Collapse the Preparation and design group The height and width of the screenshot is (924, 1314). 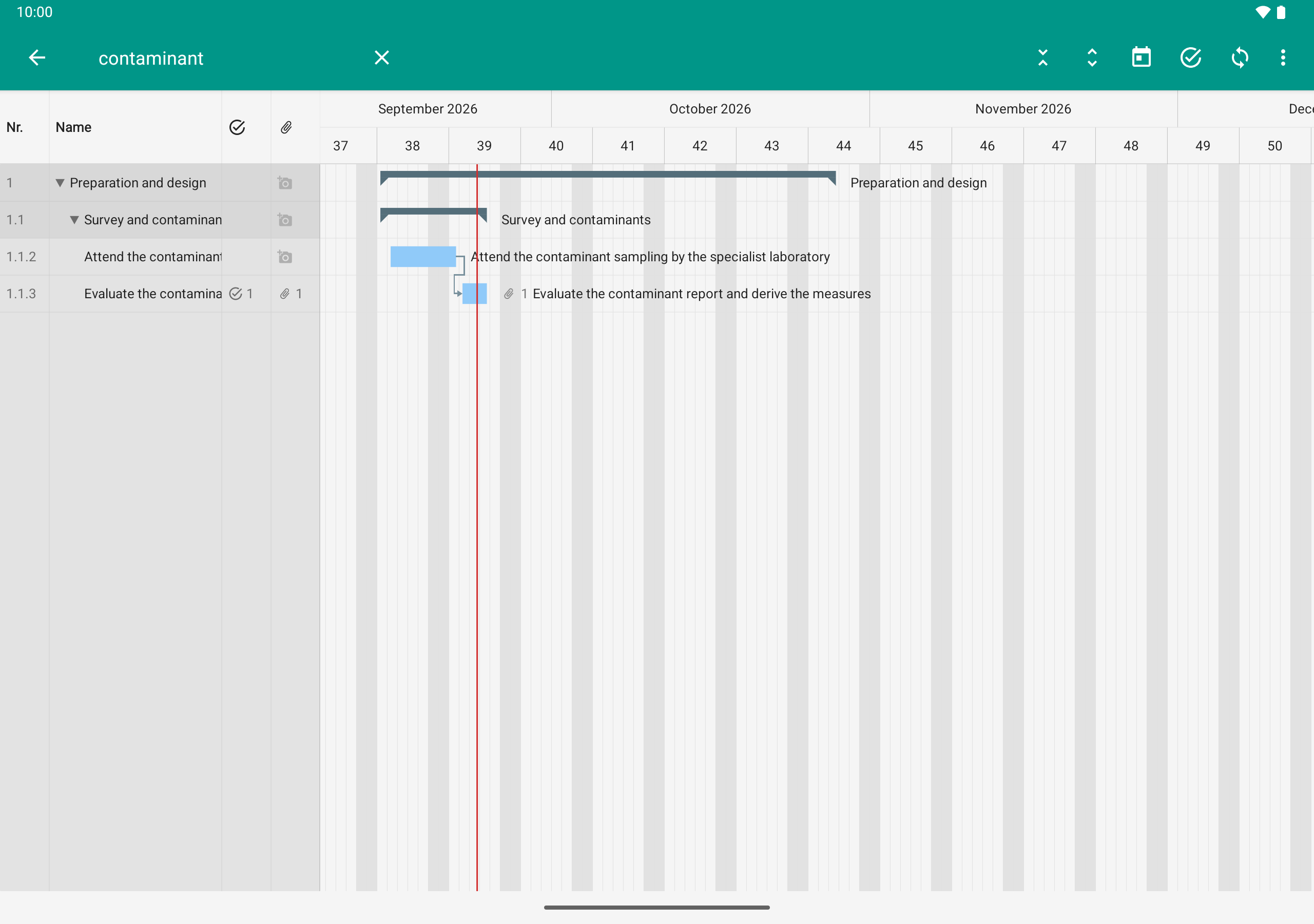click(x=60, y=183)
